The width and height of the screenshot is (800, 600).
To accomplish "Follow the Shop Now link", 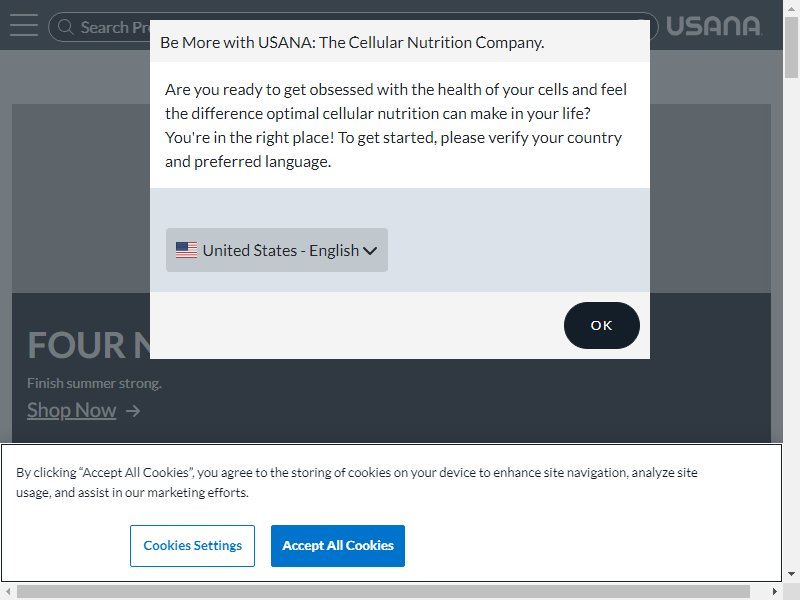I will pos(71,410).
